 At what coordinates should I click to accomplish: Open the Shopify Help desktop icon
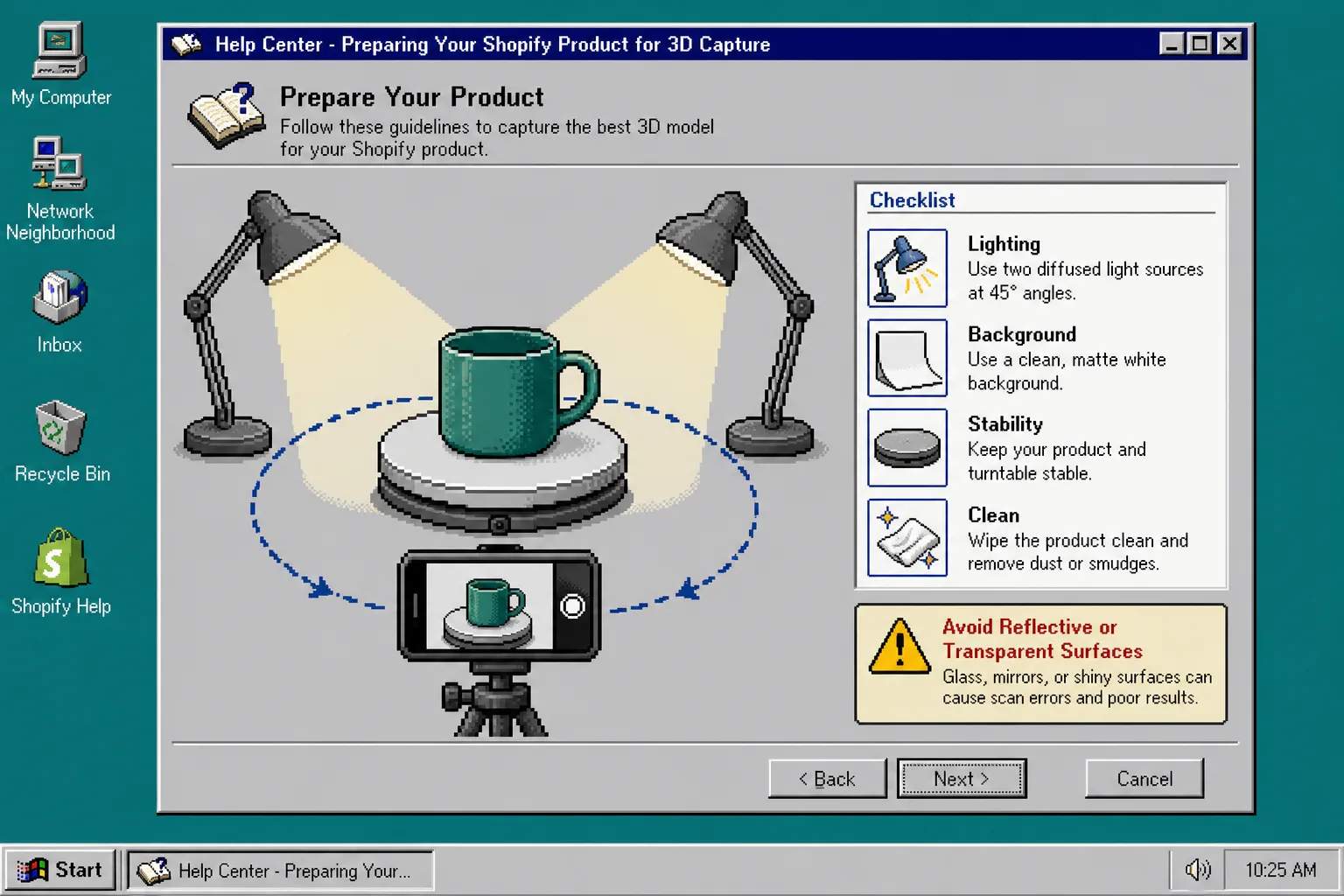pos(61,572)
